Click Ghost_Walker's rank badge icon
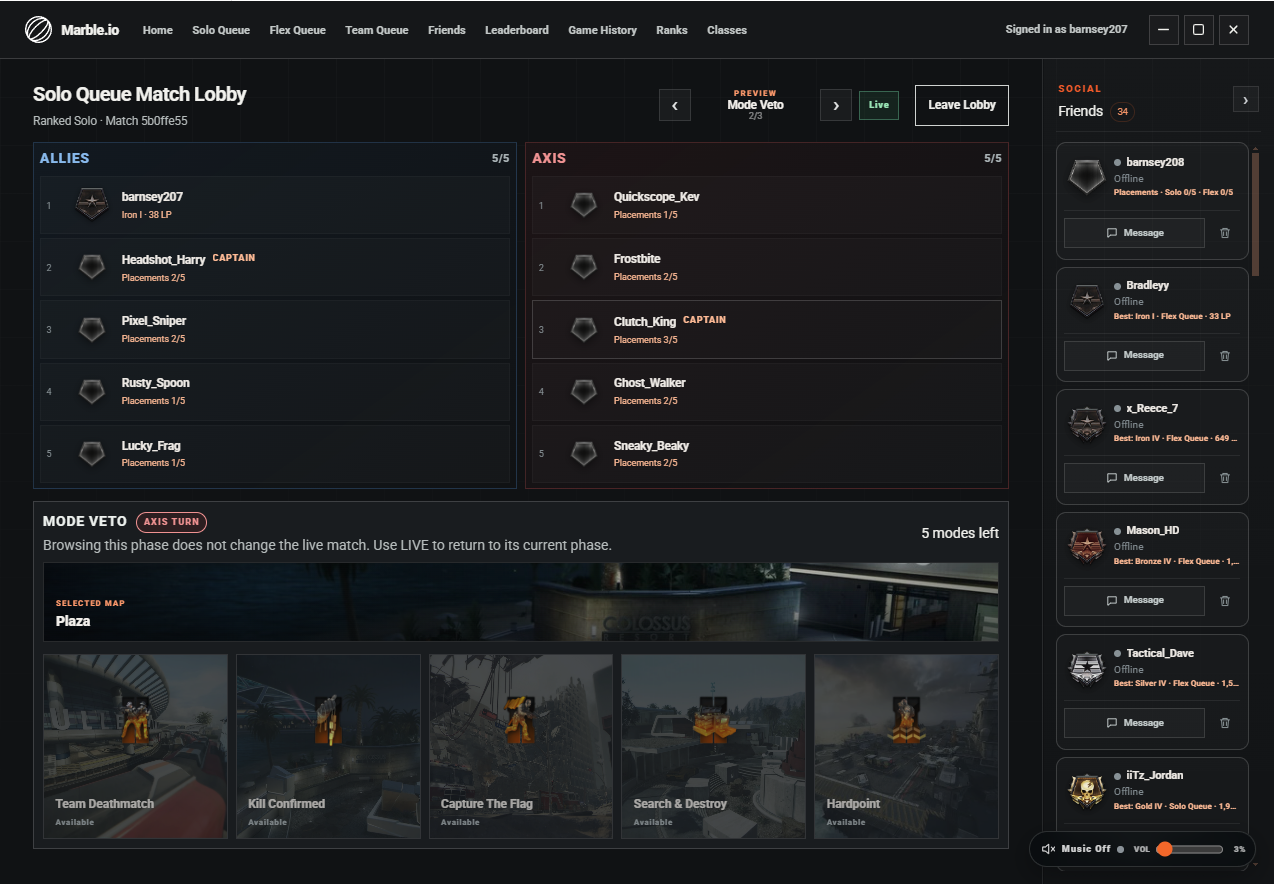This screenshot has width=1274, height=884. click(584, 391)
